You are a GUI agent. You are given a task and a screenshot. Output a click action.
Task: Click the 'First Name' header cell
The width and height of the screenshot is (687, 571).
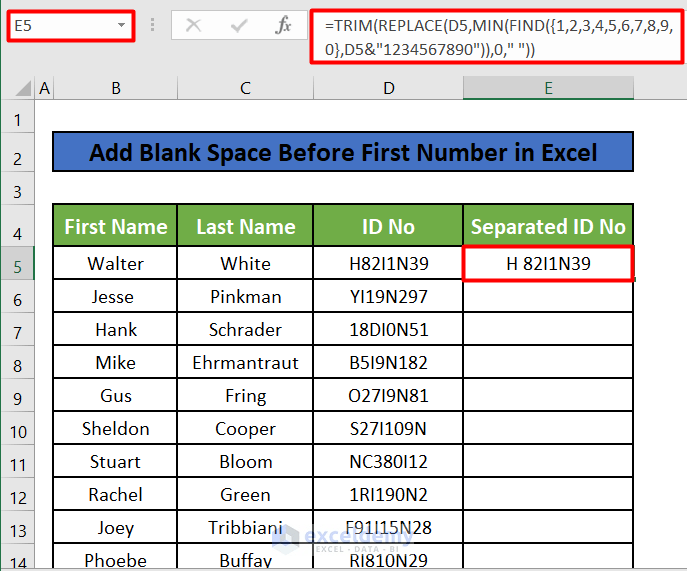pos(115,226)
